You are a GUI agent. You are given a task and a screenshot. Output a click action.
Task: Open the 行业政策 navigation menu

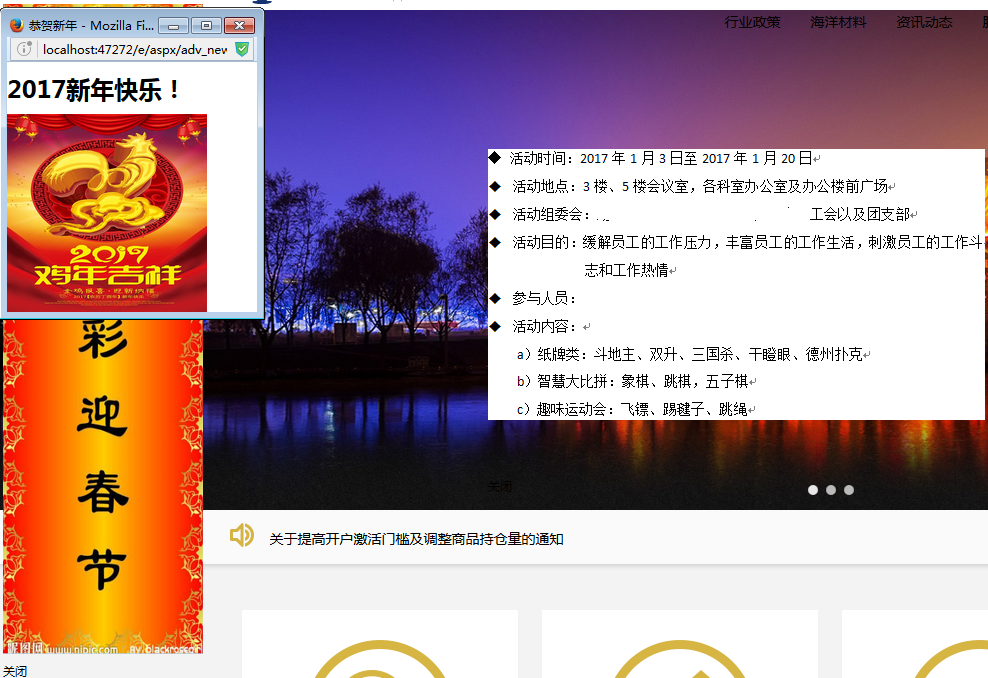click(752, 22)
